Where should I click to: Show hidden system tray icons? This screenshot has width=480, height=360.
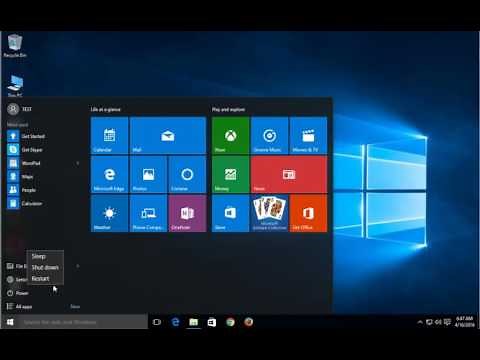pyautogui.click(x=420, y=322)
